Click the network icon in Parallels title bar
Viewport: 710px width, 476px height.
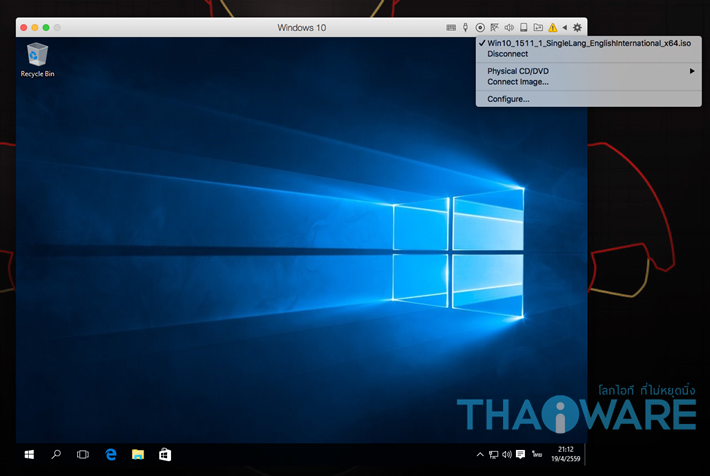(x=494, y=28)
